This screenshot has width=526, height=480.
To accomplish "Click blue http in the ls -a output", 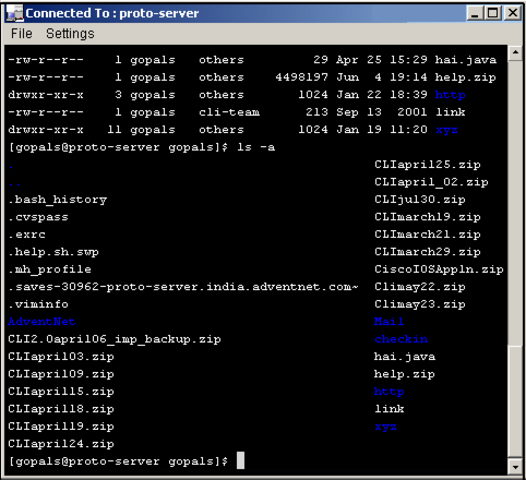I will [x=389, y=392].
